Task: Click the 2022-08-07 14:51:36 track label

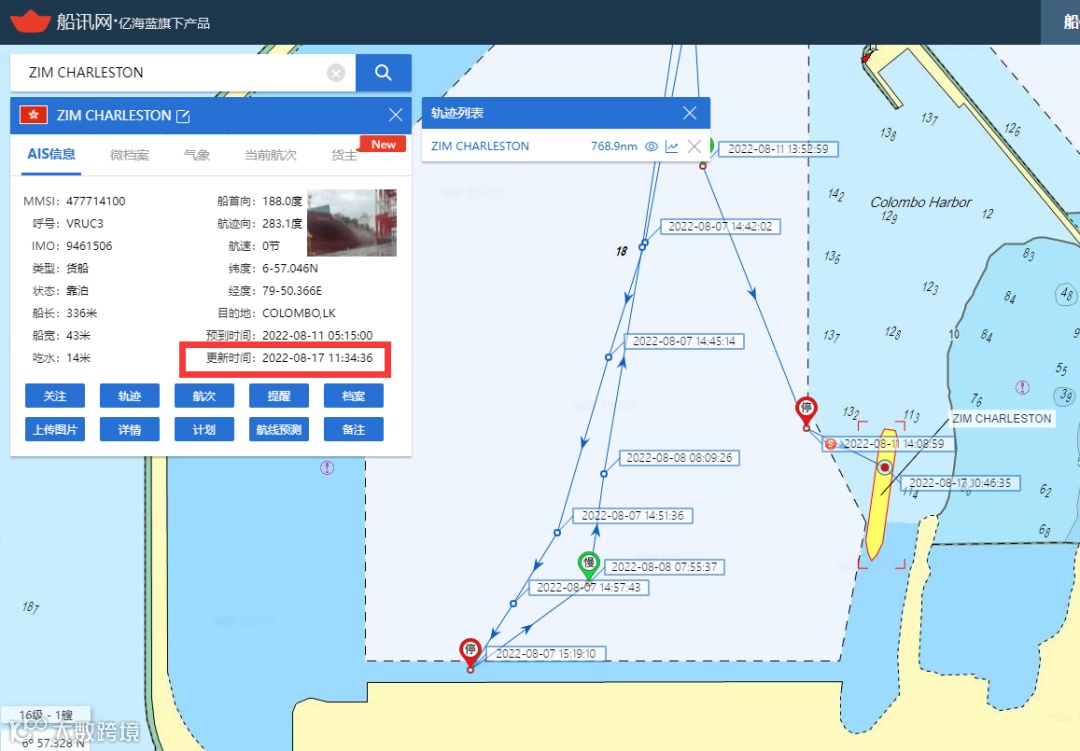Action: coord(632,515)
